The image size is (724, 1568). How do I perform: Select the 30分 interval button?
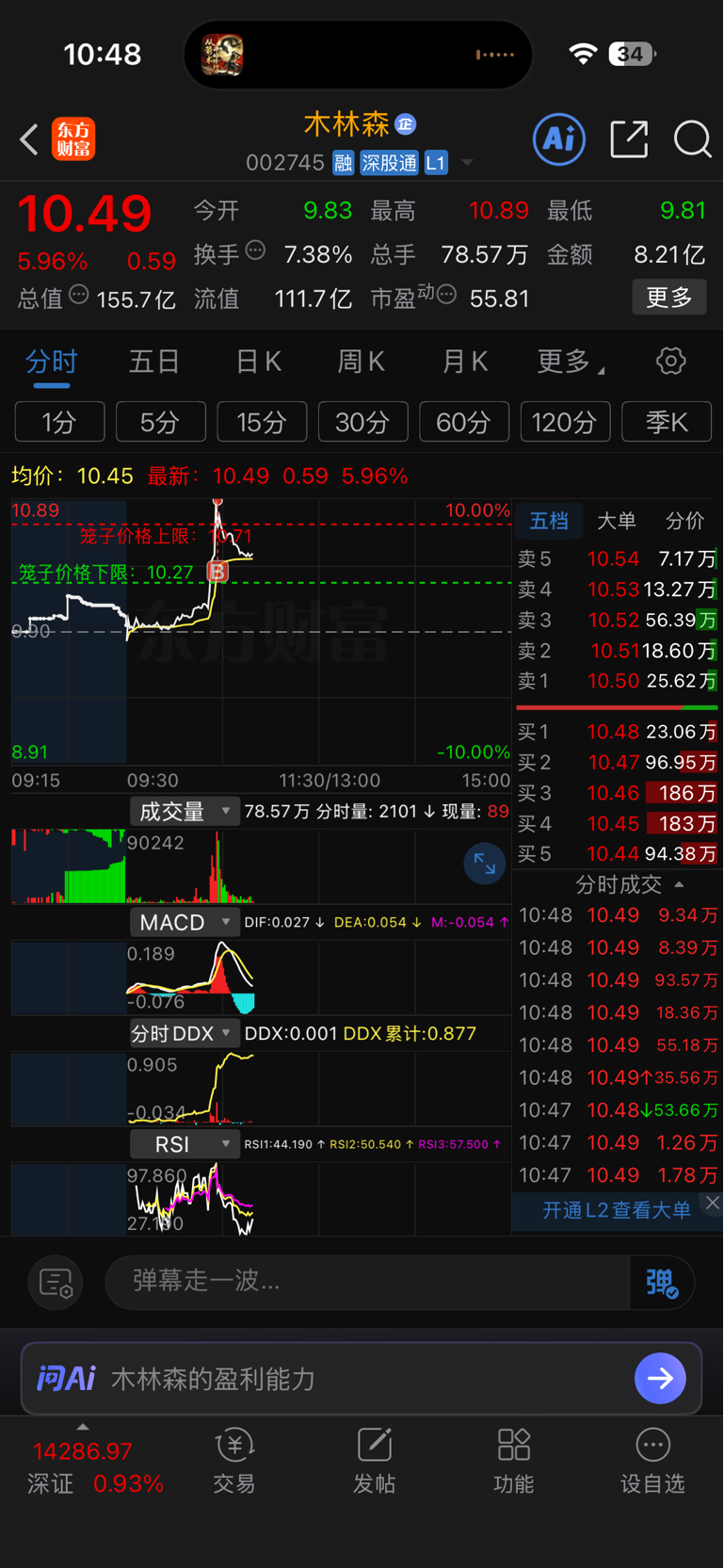[x=363, y=421]
